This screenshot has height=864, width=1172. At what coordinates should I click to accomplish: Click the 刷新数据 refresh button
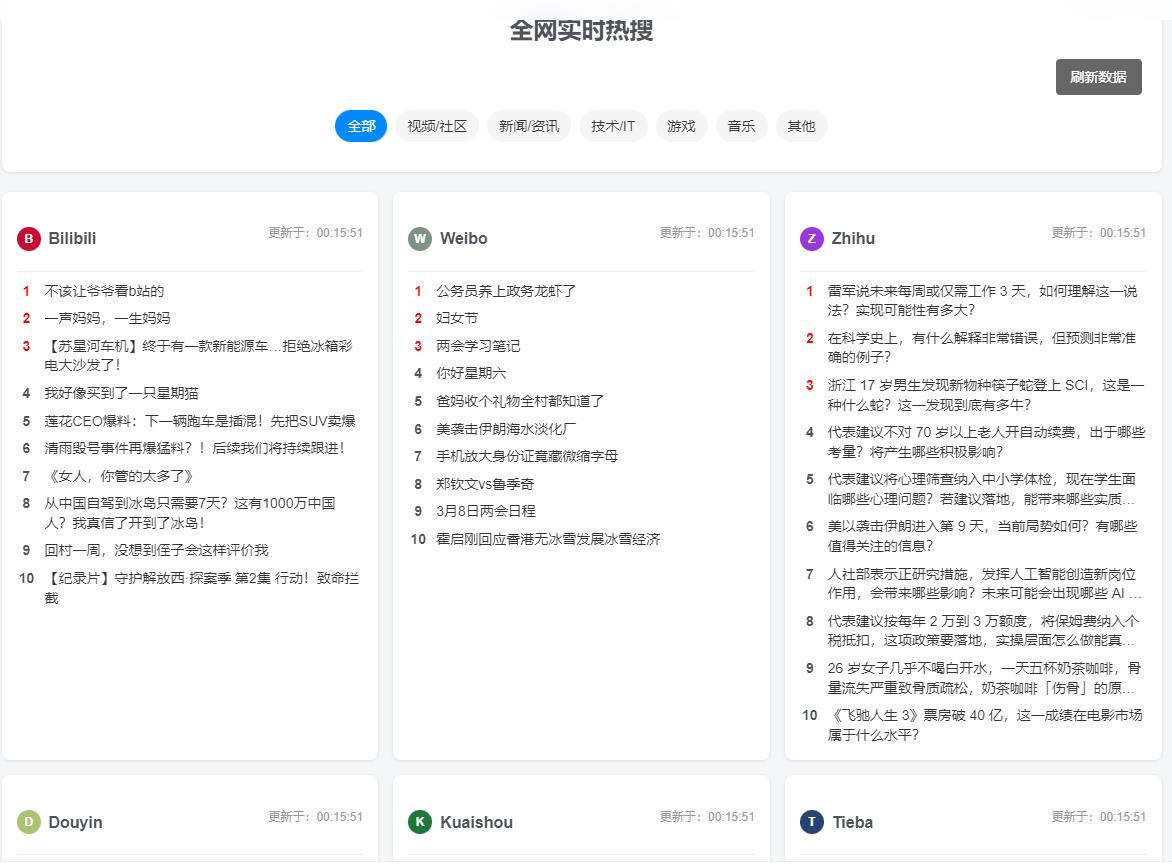pyautogui.click(x=1098, y=77)
